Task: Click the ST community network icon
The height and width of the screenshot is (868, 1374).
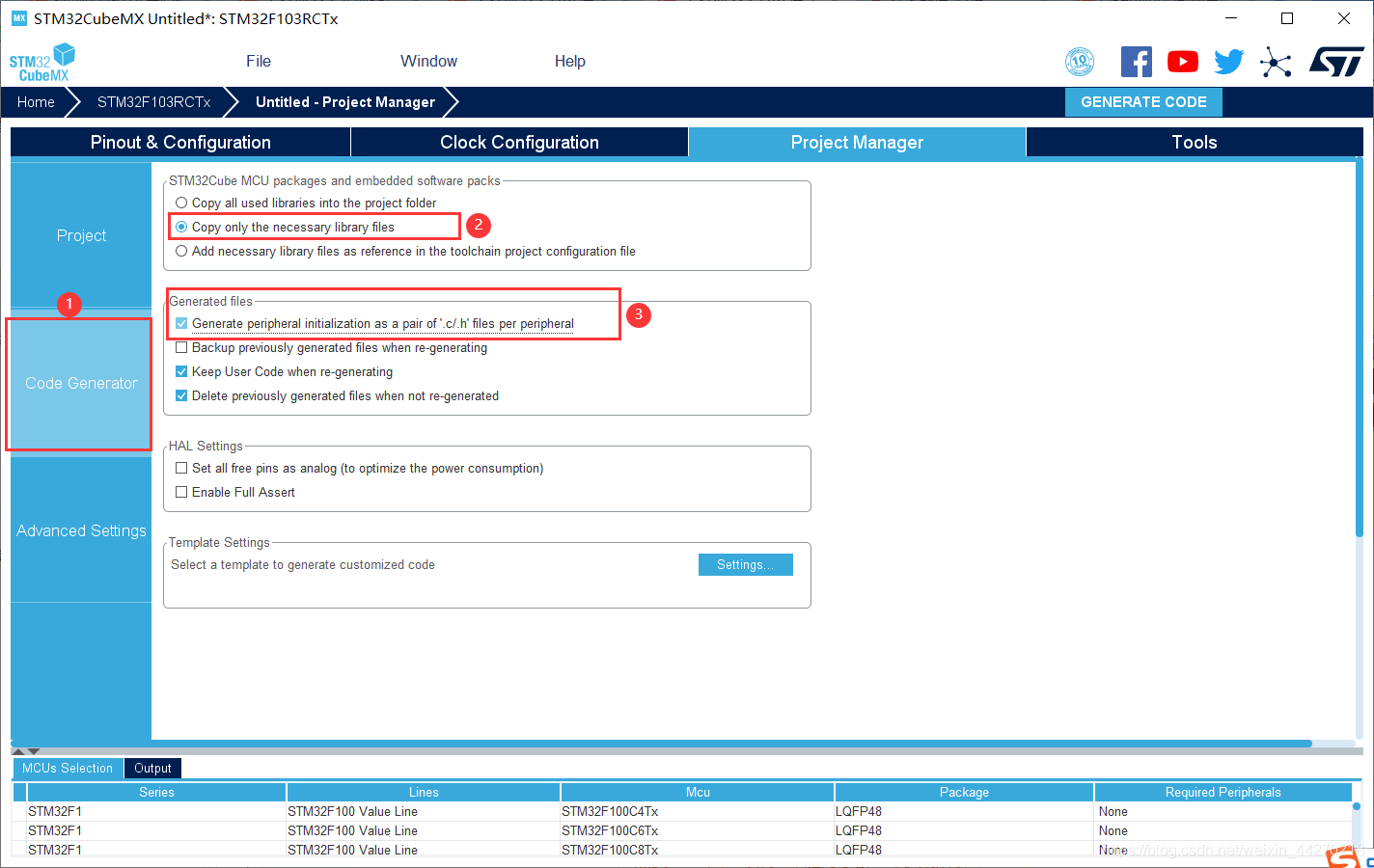Action: 1276,63
